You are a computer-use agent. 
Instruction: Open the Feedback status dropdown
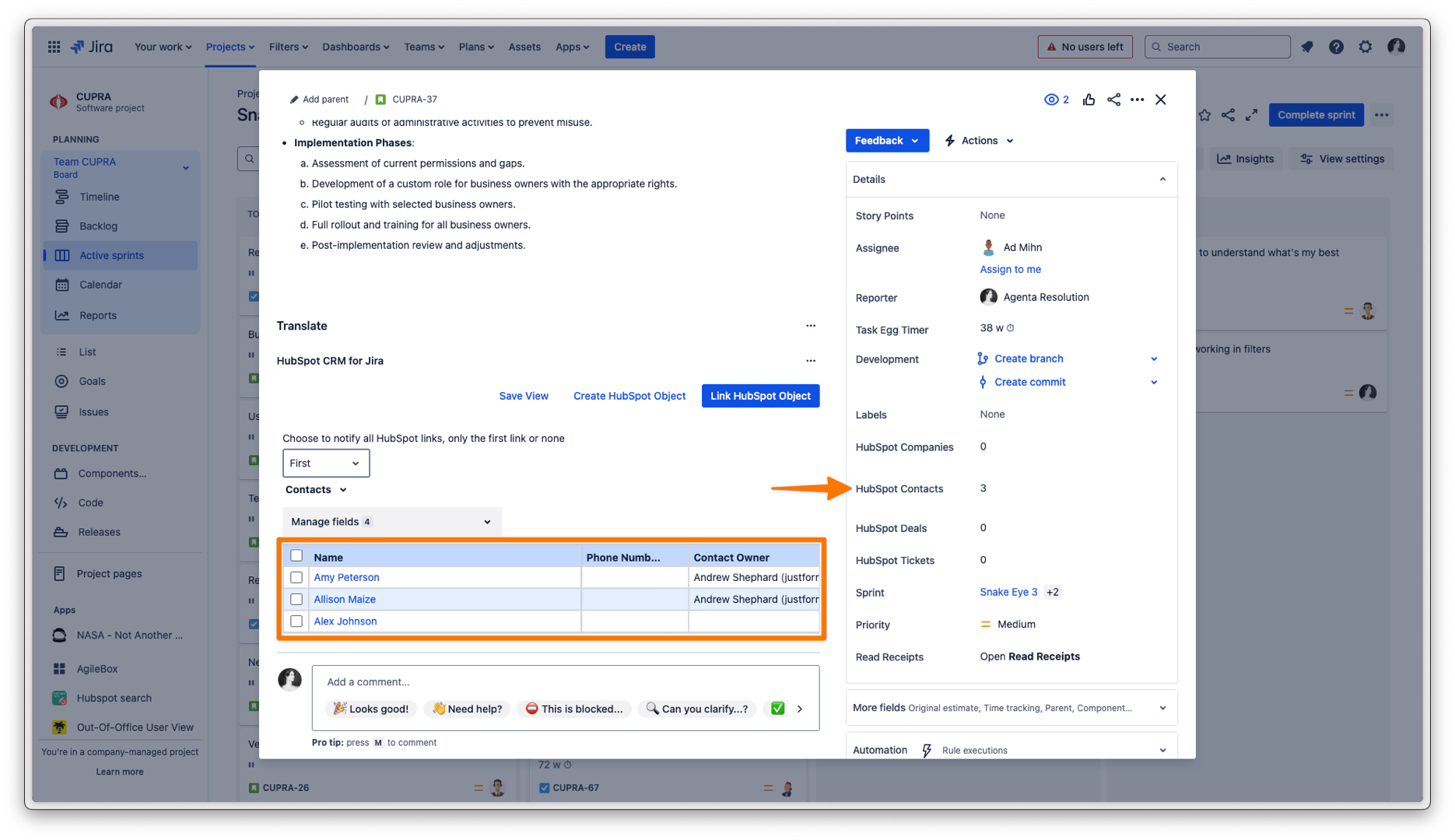pos(887,141)
